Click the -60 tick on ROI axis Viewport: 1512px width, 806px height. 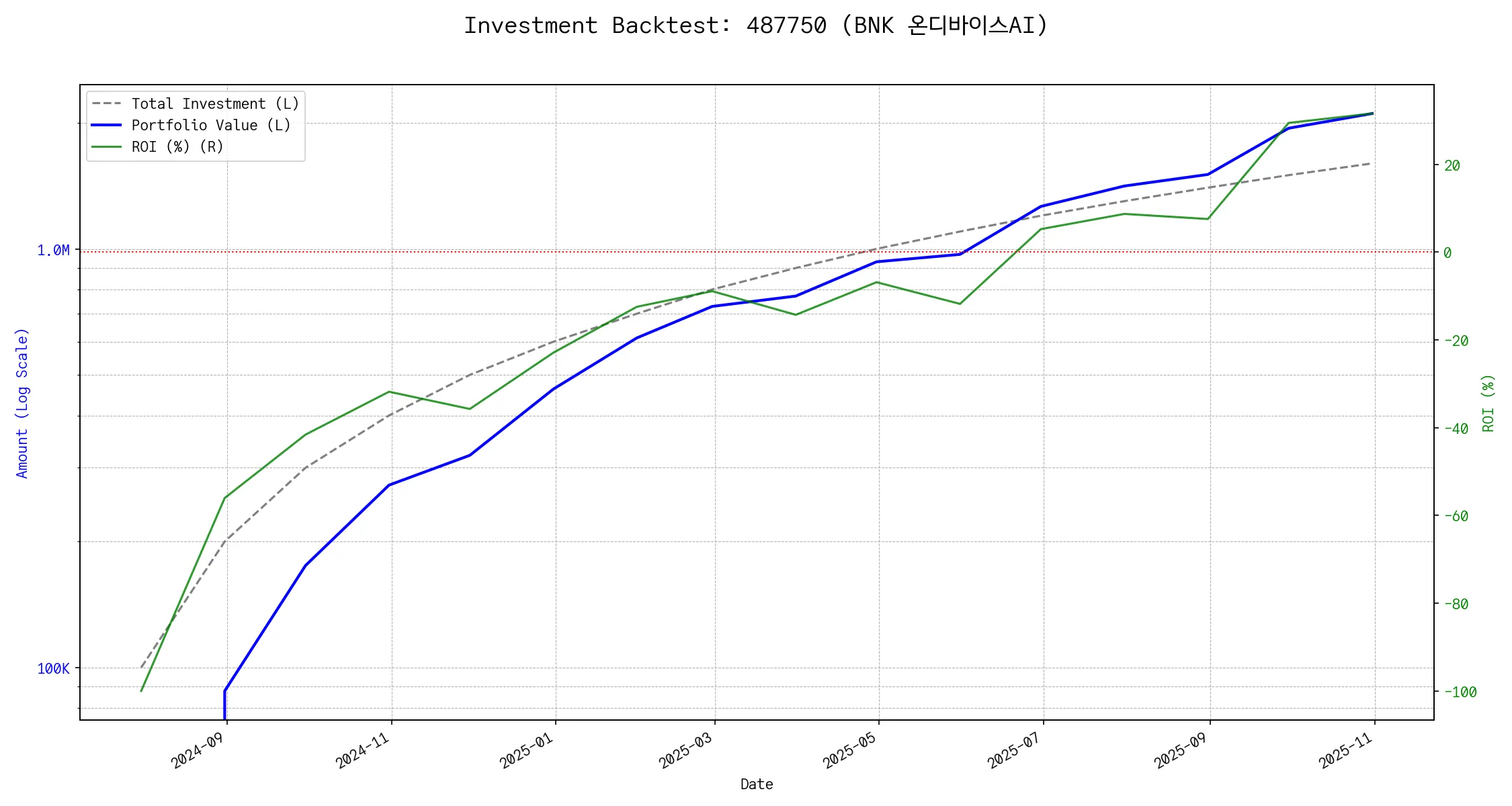1456,517
